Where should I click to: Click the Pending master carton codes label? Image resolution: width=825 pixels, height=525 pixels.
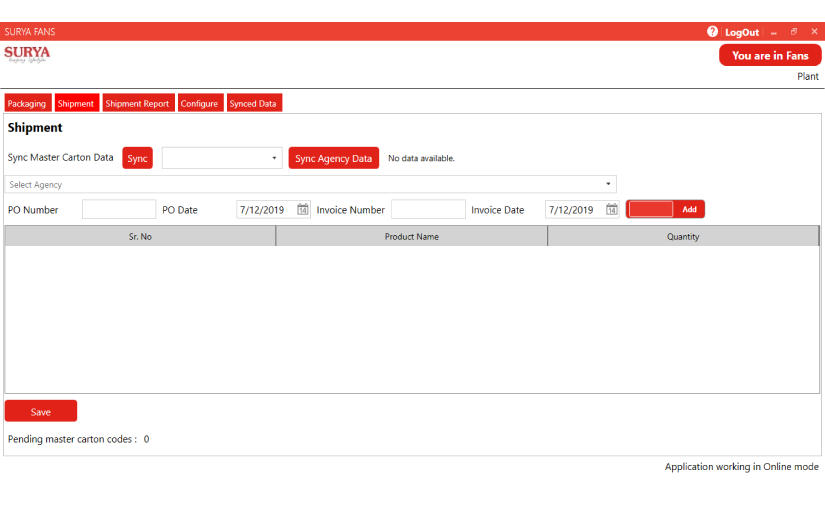pos(72,439)
